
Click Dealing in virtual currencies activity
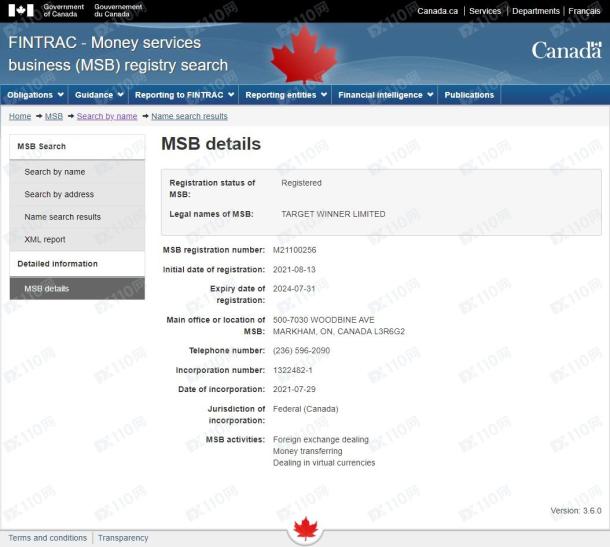point(324,463)
